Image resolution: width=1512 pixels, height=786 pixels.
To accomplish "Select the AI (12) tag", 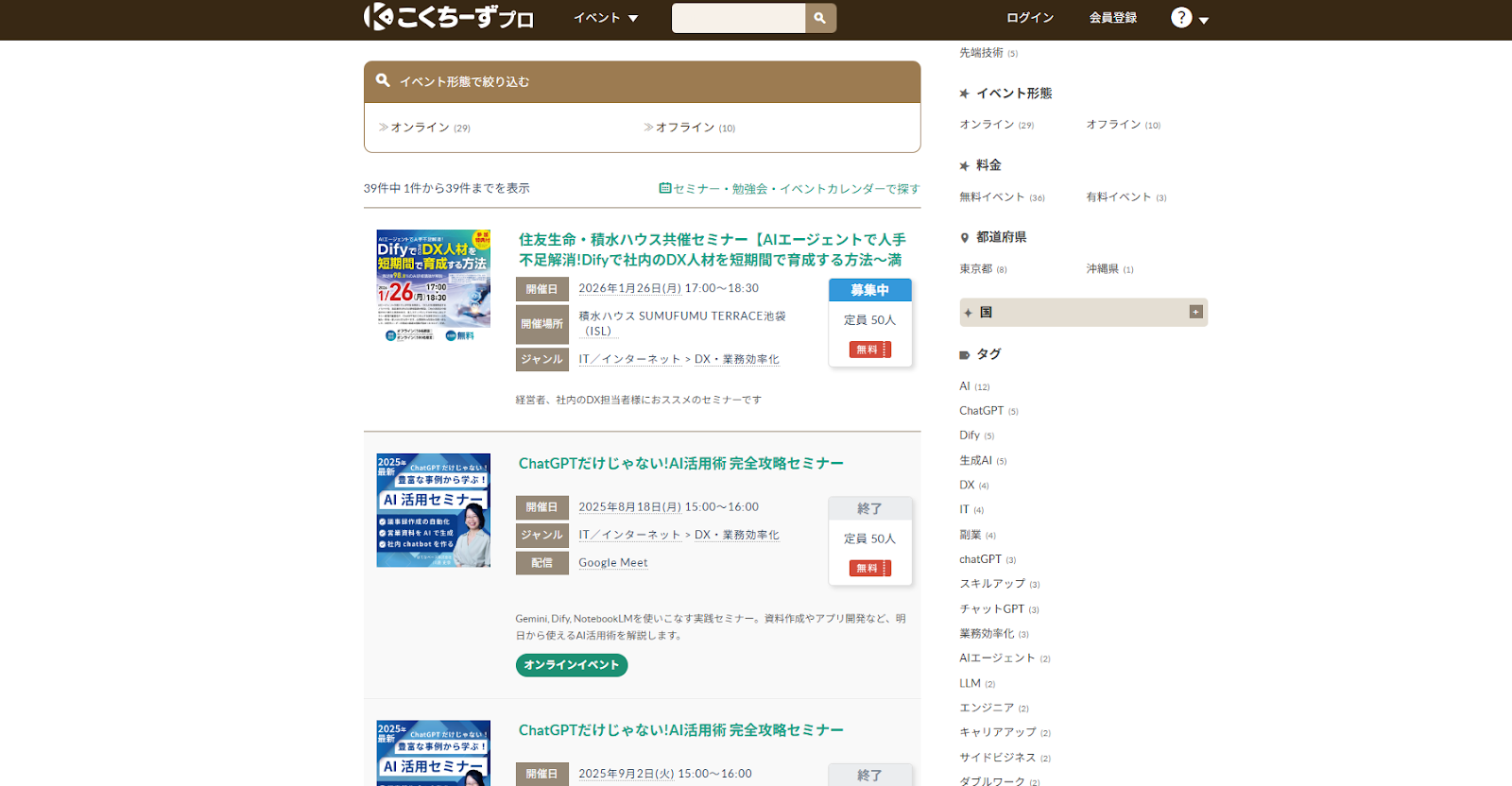I will pyautogui.click(x=974, y=386).
